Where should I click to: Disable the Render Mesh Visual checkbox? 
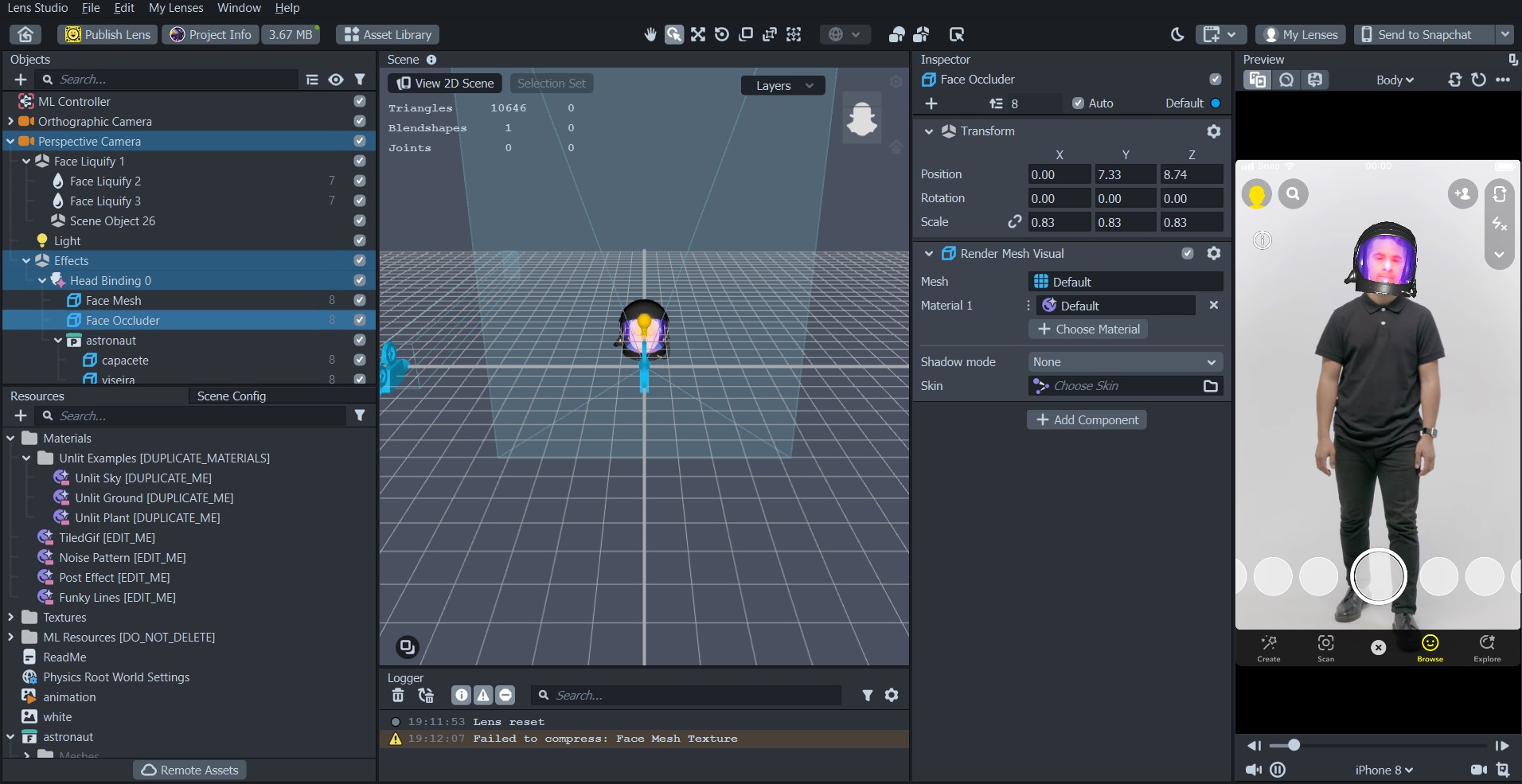coord(1188,253)
